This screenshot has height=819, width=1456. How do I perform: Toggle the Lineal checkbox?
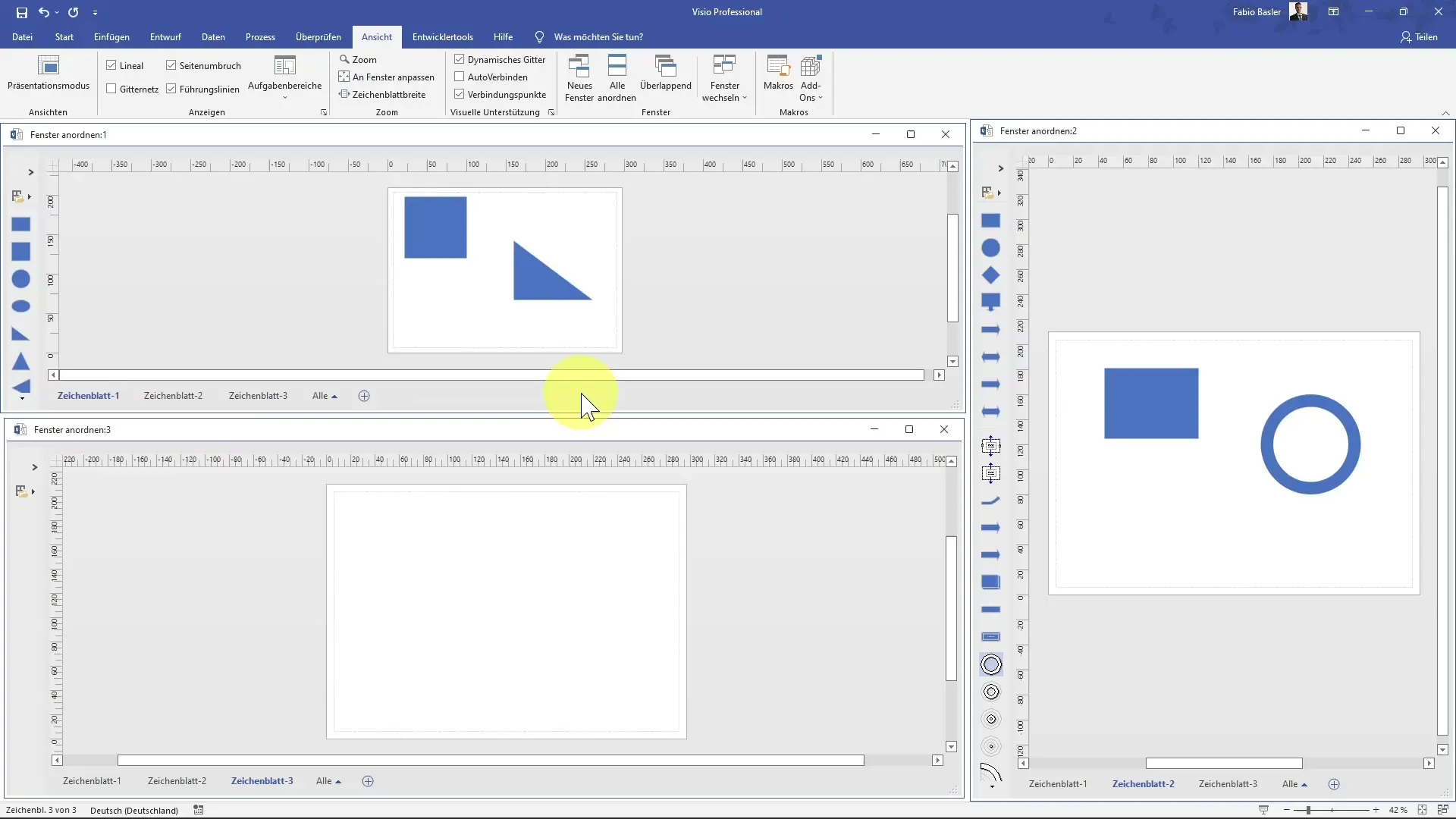pos(111,65)
